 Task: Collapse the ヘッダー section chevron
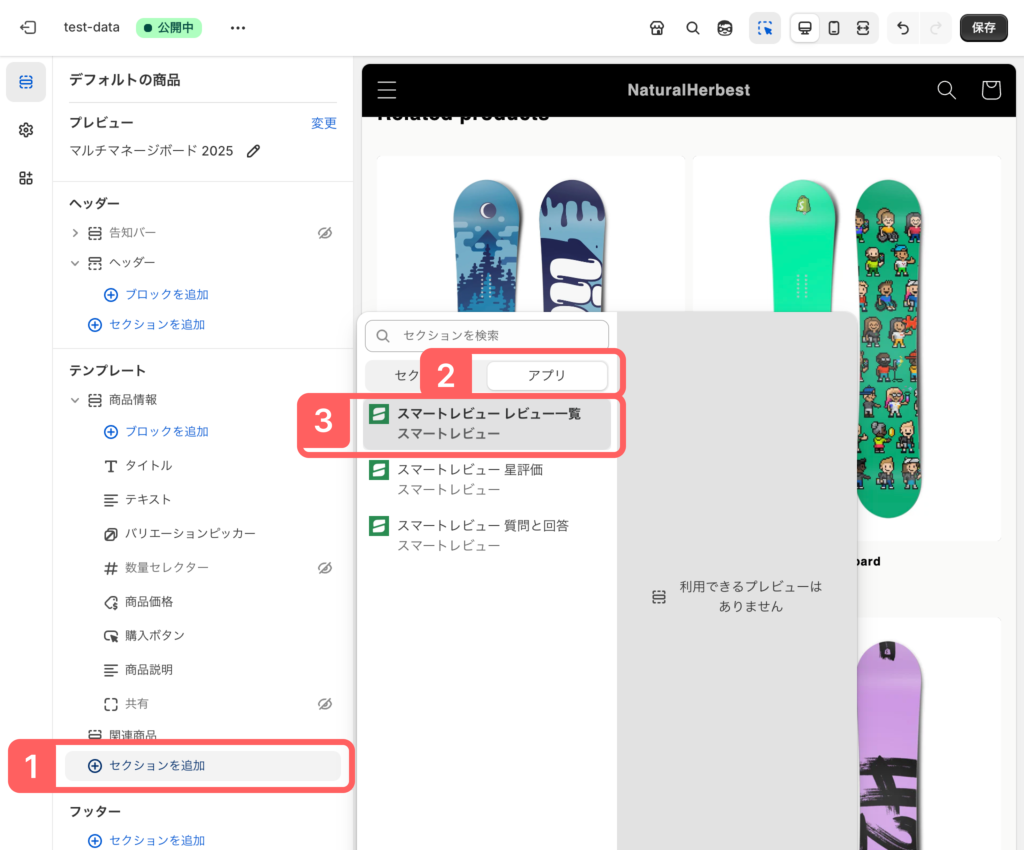click(x=75, y=263)
